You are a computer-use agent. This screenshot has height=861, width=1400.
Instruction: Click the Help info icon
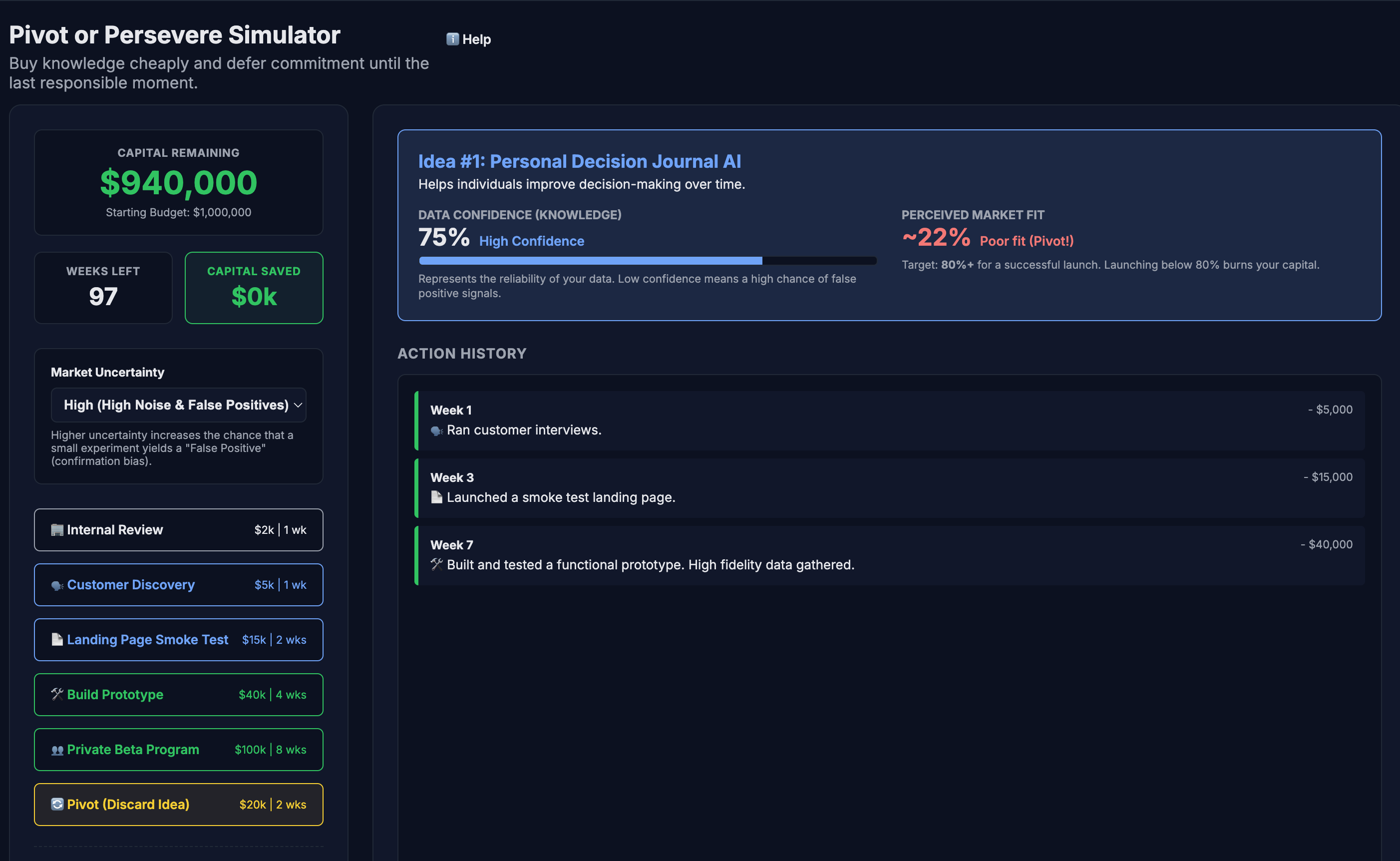[452, 39]
